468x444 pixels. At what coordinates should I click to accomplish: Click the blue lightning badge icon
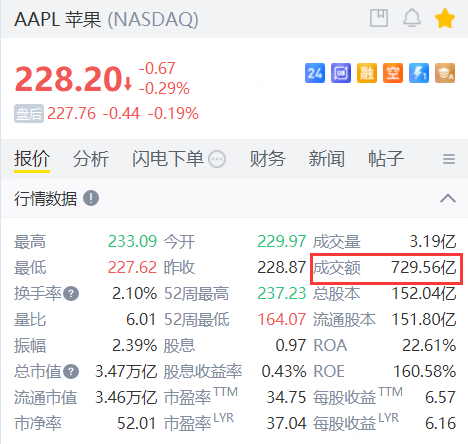tap(419, 73)
